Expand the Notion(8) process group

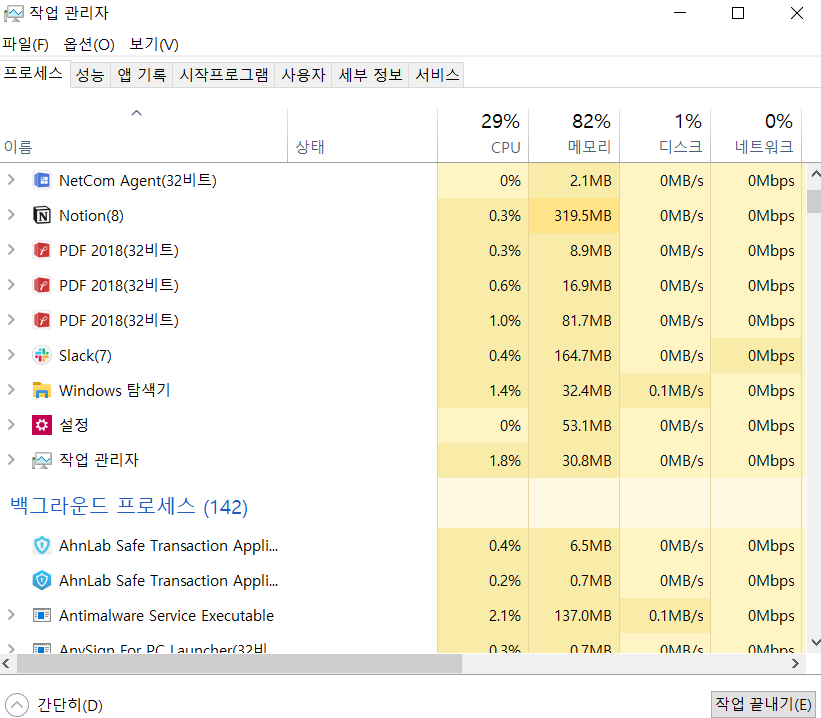11,215
